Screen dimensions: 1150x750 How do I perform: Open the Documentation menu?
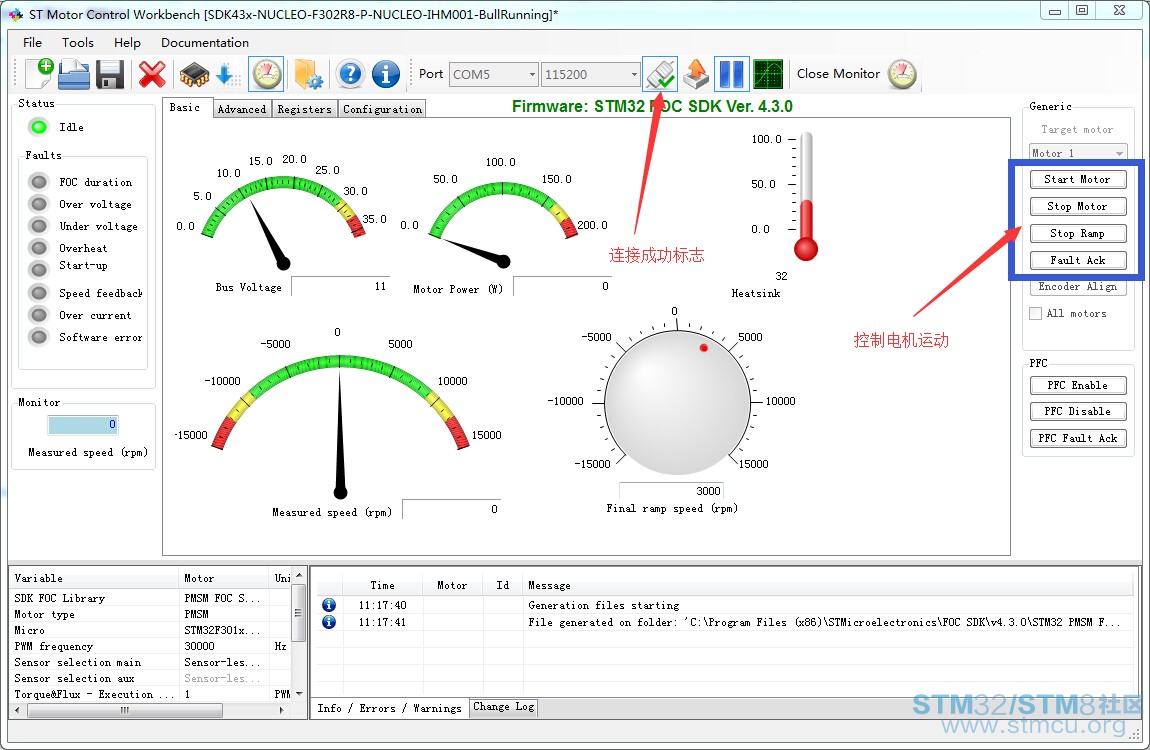click(x=205, y=43)
